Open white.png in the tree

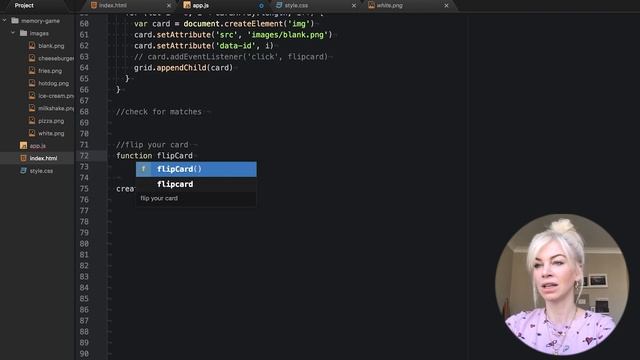(51, 133)
